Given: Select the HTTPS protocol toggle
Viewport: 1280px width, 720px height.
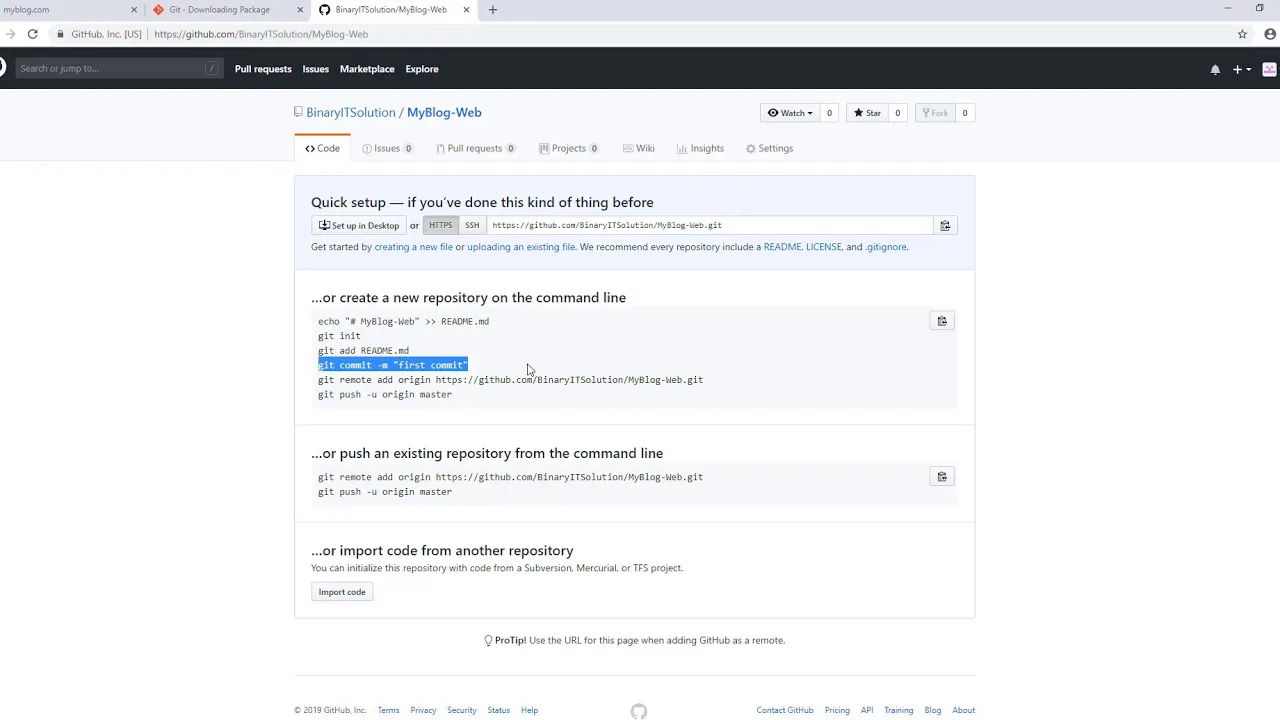Looking at the screenshot, I should click(441, 225).
